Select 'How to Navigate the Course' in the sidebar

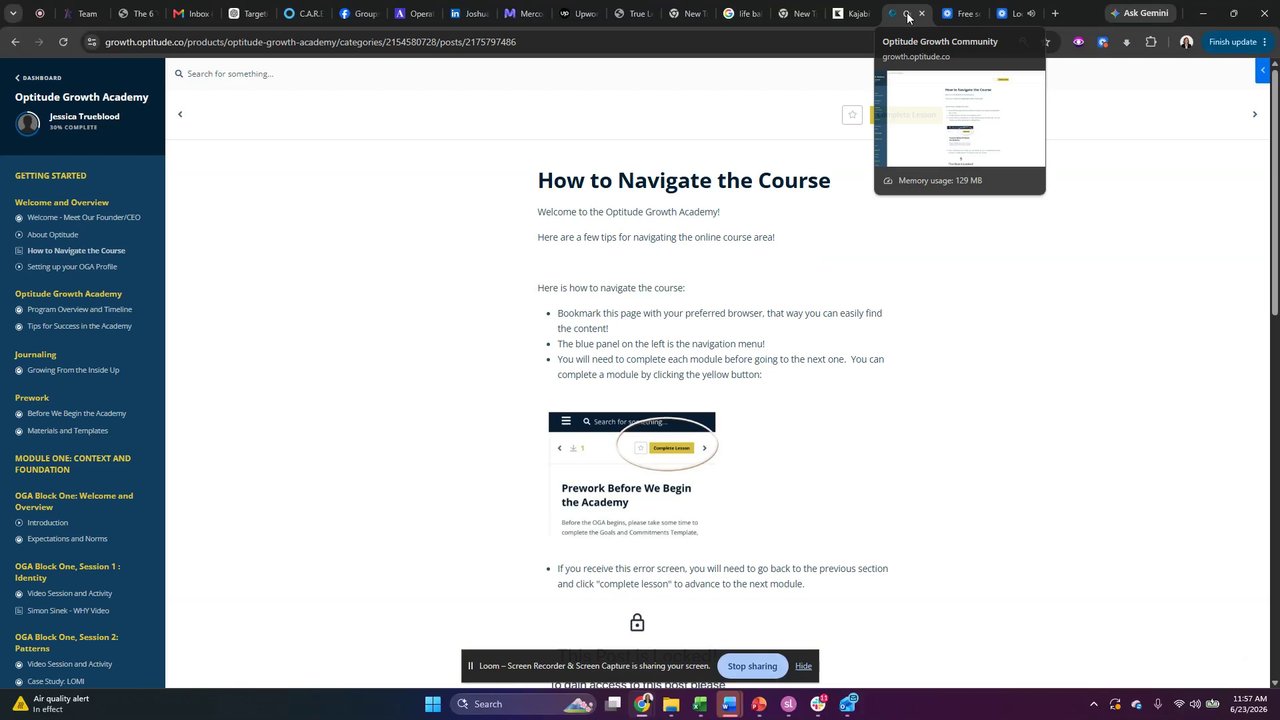pyautogui.click(x=76, y=251)
